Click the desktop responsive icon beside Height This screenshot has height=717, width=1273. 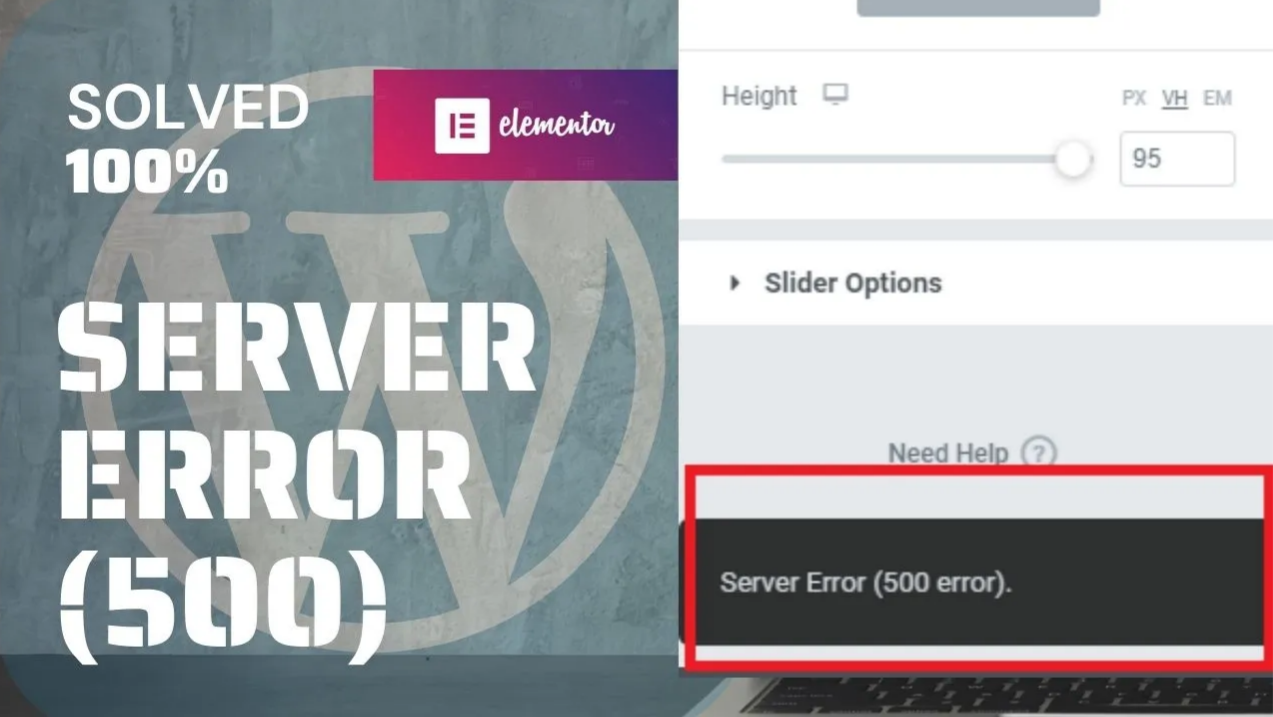835,95
